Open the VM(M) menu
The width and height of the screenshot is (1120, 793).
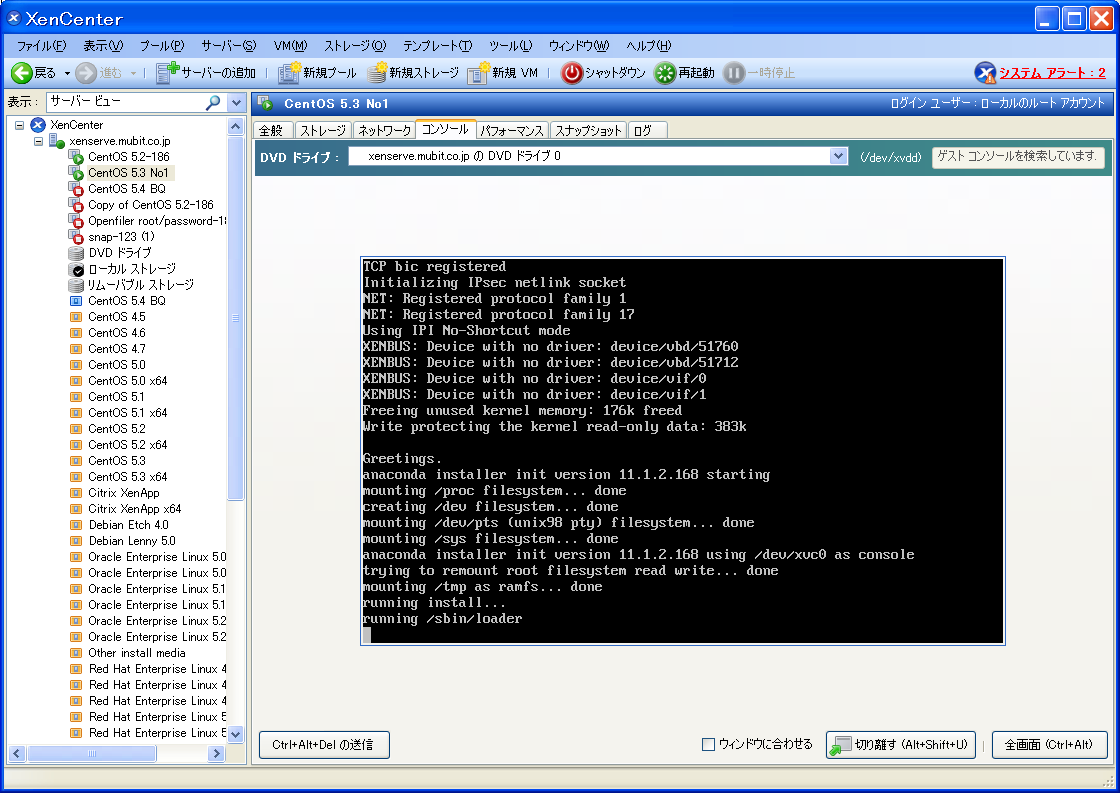click(290, 46)
